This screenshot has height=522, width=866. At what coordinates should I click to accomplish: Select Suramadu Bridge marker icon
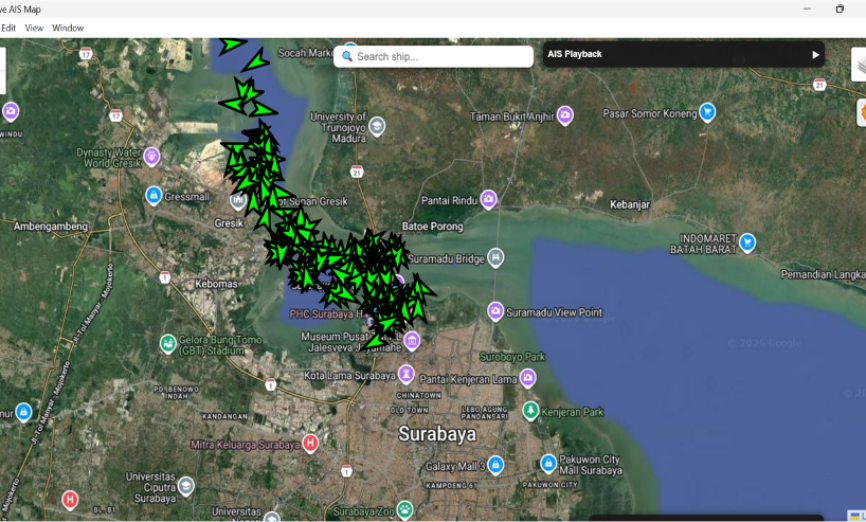pyautogui.click(x=495, y=258)
